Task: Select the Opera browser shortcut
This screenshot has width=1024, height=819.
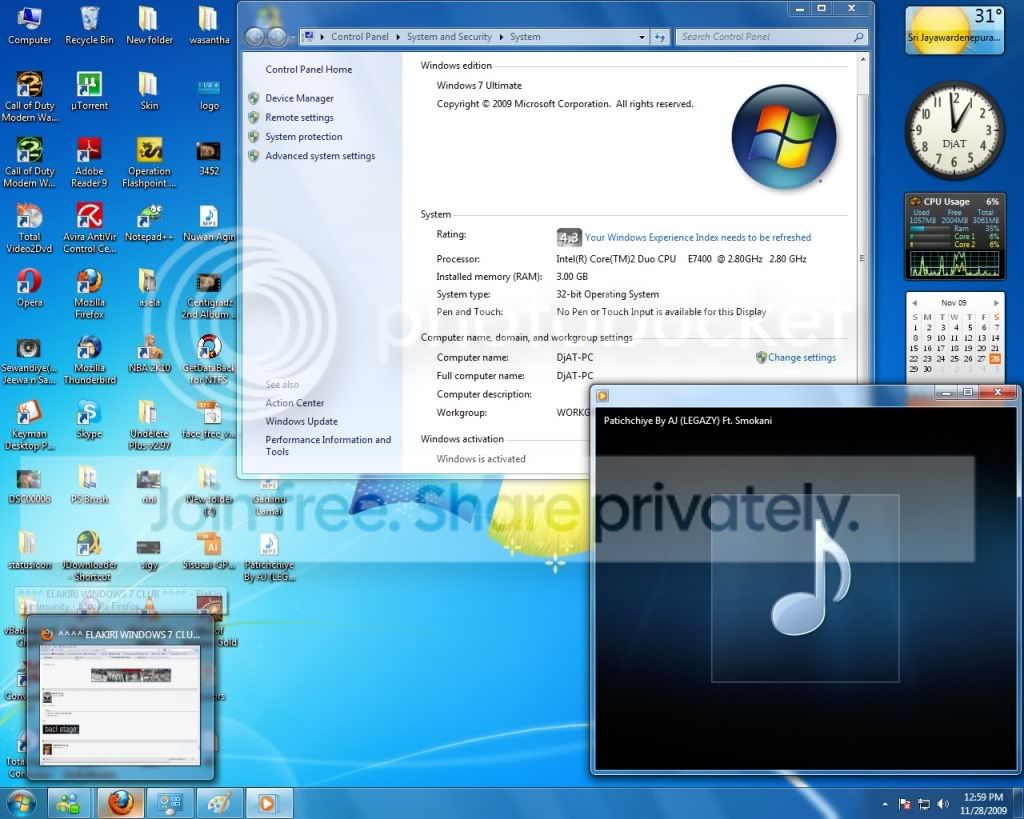Action: 29,288
